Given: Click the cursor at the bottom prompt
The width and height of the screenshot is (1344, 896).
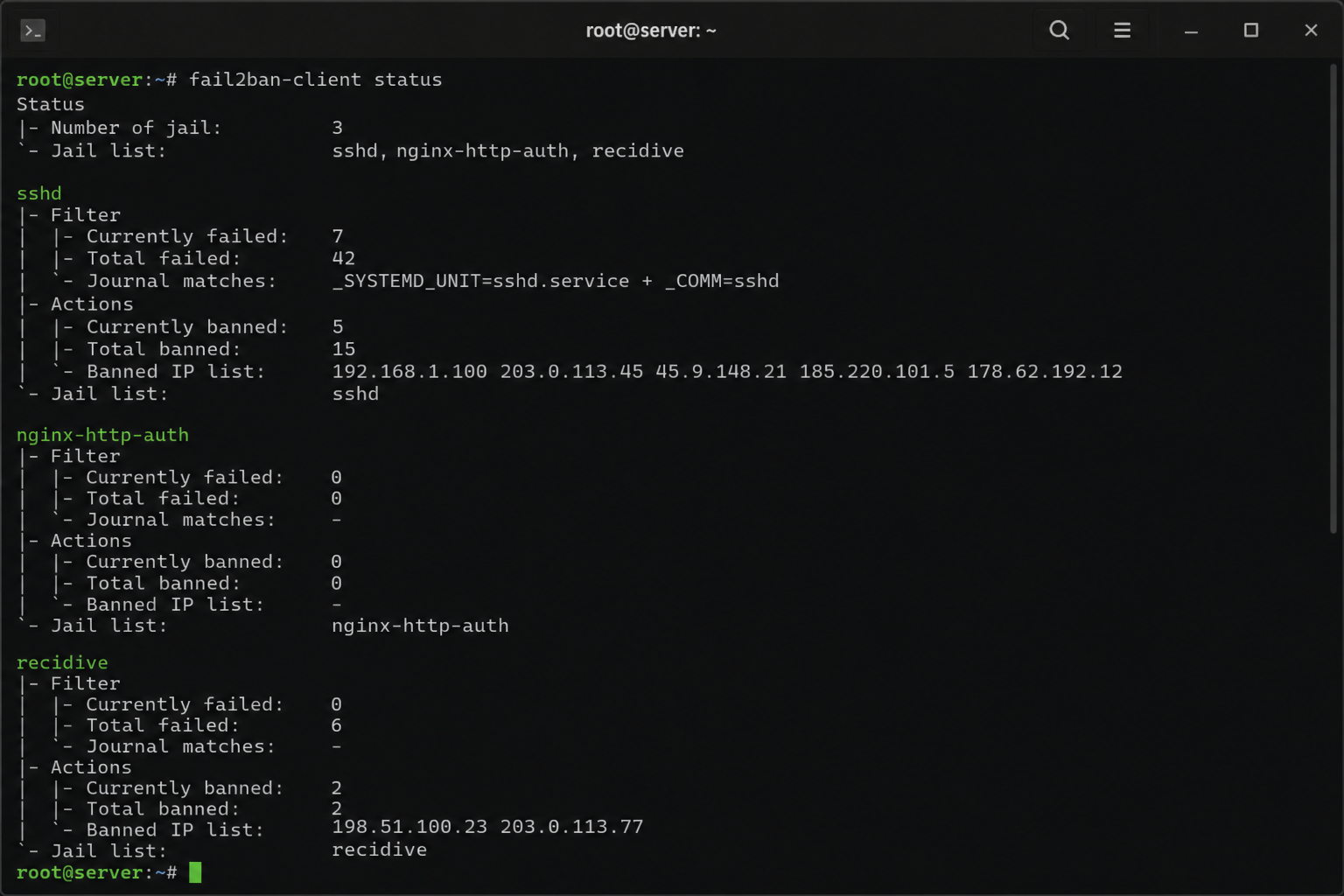Looking at the screenshot, I should (x=195, y=872).
